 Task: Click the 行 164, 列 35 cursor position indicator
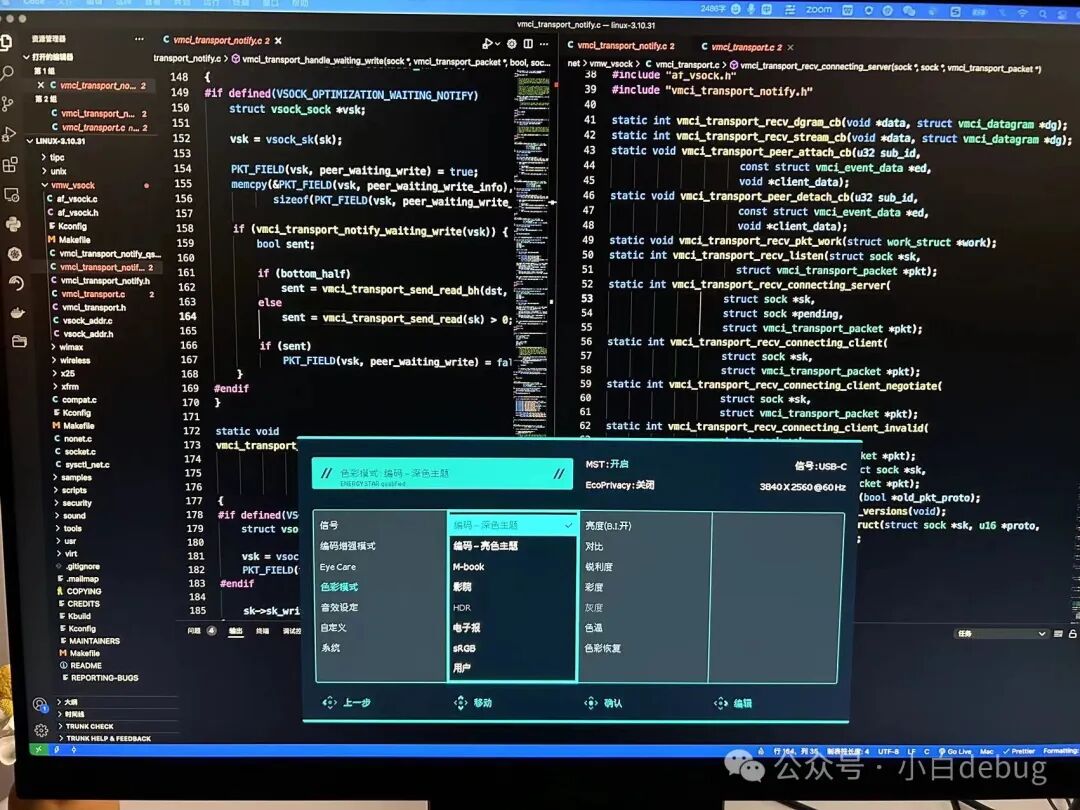pyautogui.click(x=796, y=751)
